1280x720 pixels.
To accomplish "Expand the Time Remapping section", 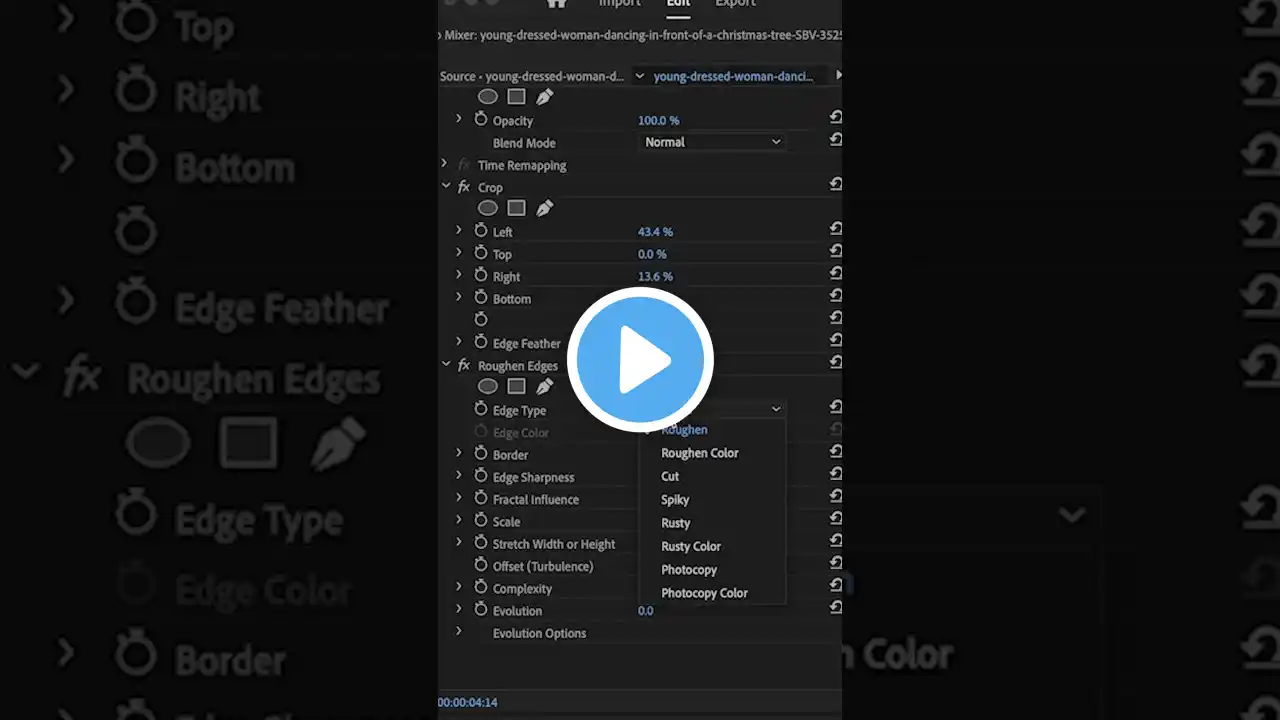I will tap(445, 164).
